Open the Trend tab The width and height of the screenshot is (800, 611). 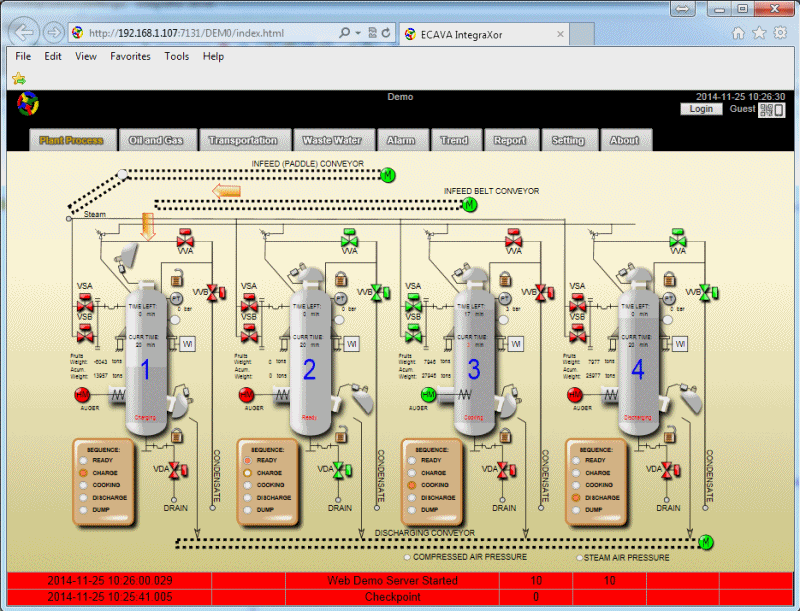point(454,141)
